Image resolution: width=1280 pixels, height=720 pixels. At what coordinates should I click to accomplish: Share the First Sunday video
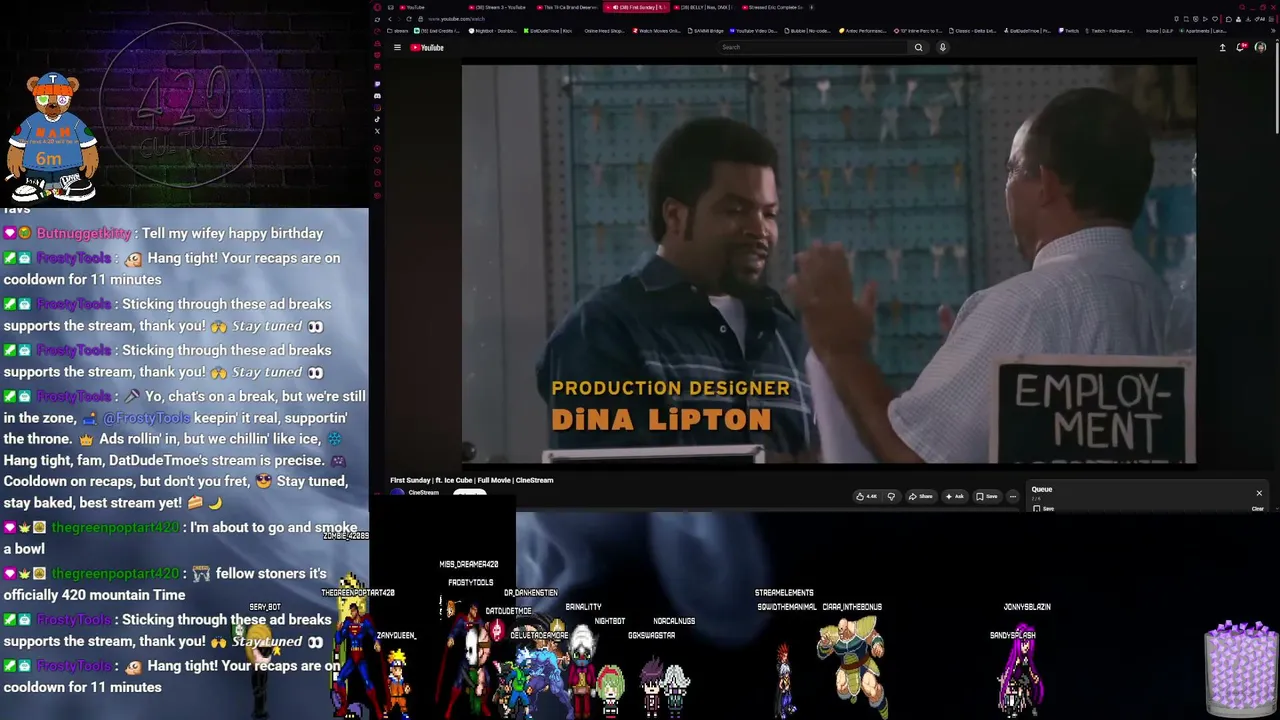pos(921,496)
